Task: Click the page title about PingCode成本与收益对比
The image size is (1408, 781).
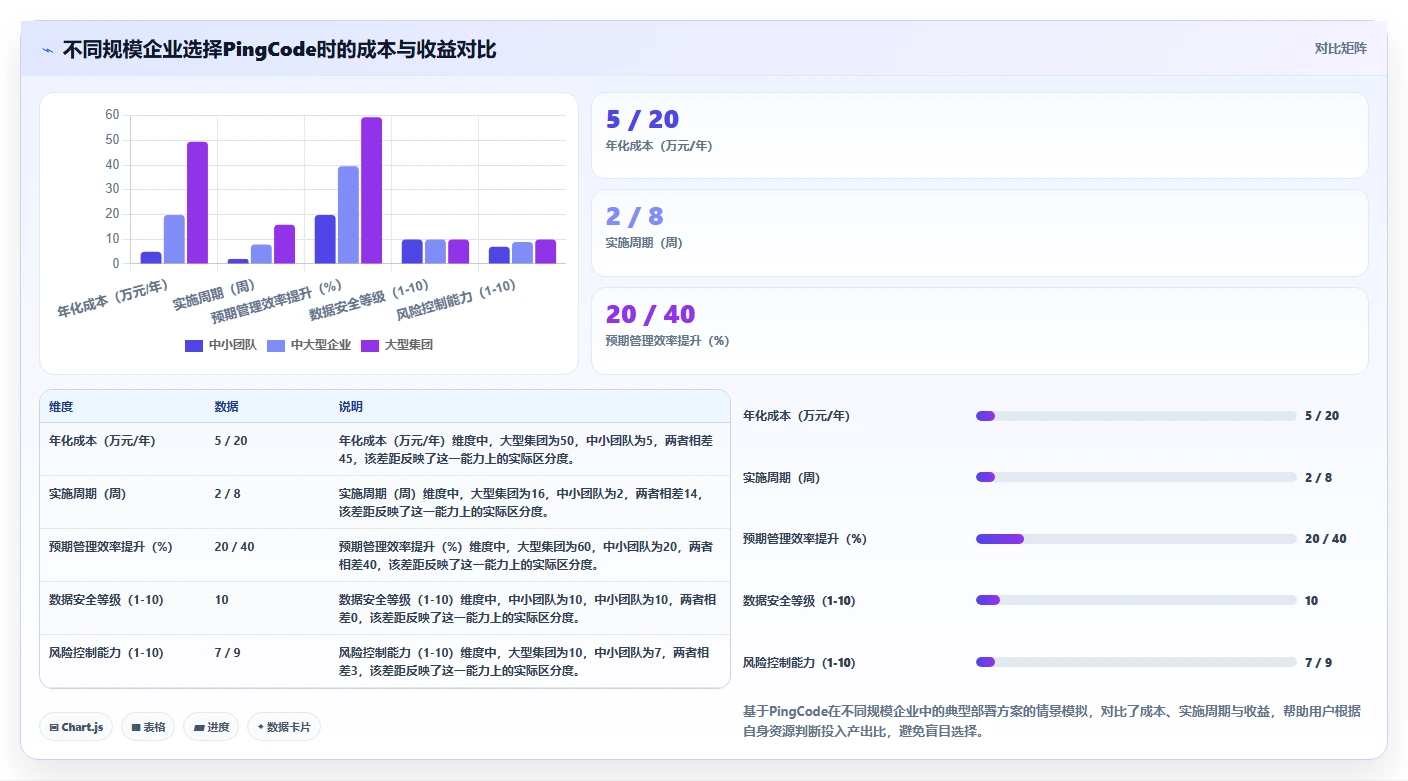Action: [279, 49]
